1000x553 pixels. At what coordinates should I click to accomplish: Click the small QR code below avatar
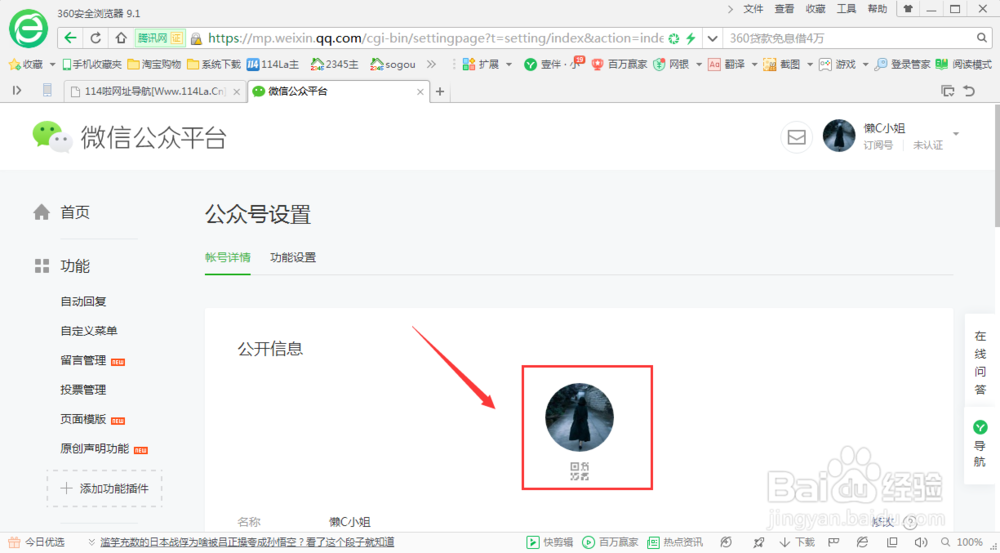(x=579, y=471)
